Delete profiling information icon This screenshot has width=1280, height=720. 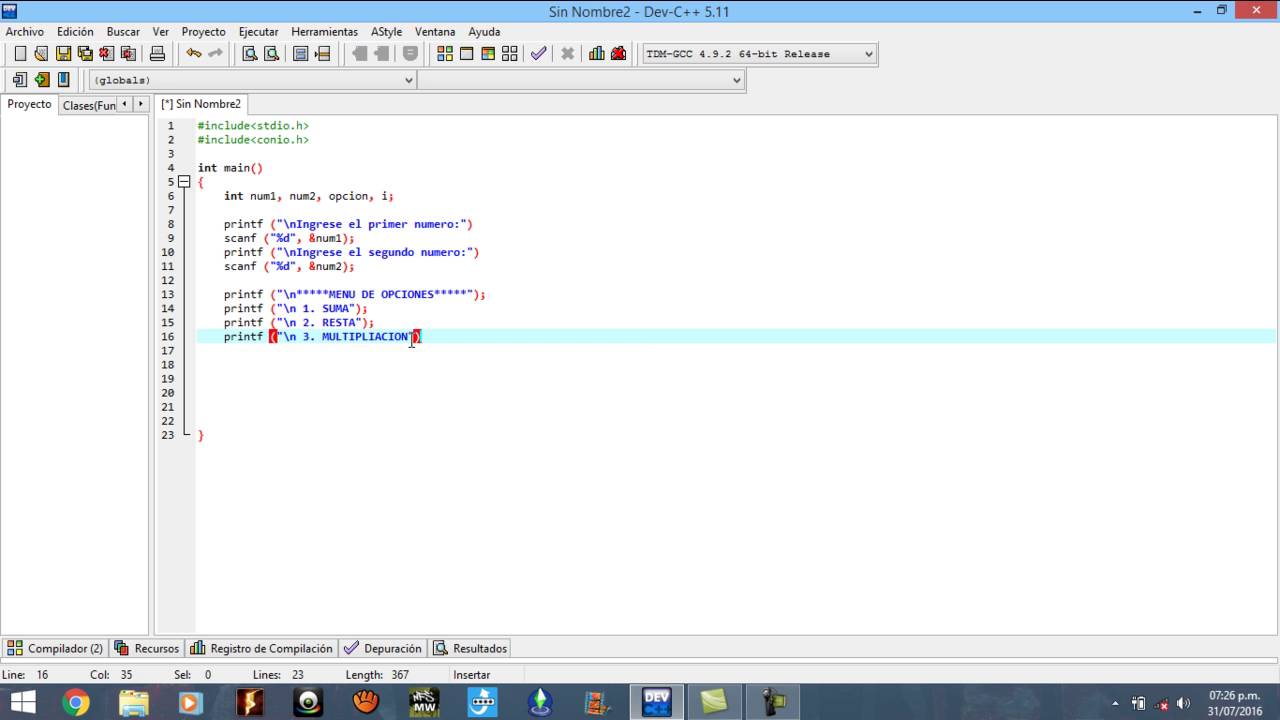618,54
